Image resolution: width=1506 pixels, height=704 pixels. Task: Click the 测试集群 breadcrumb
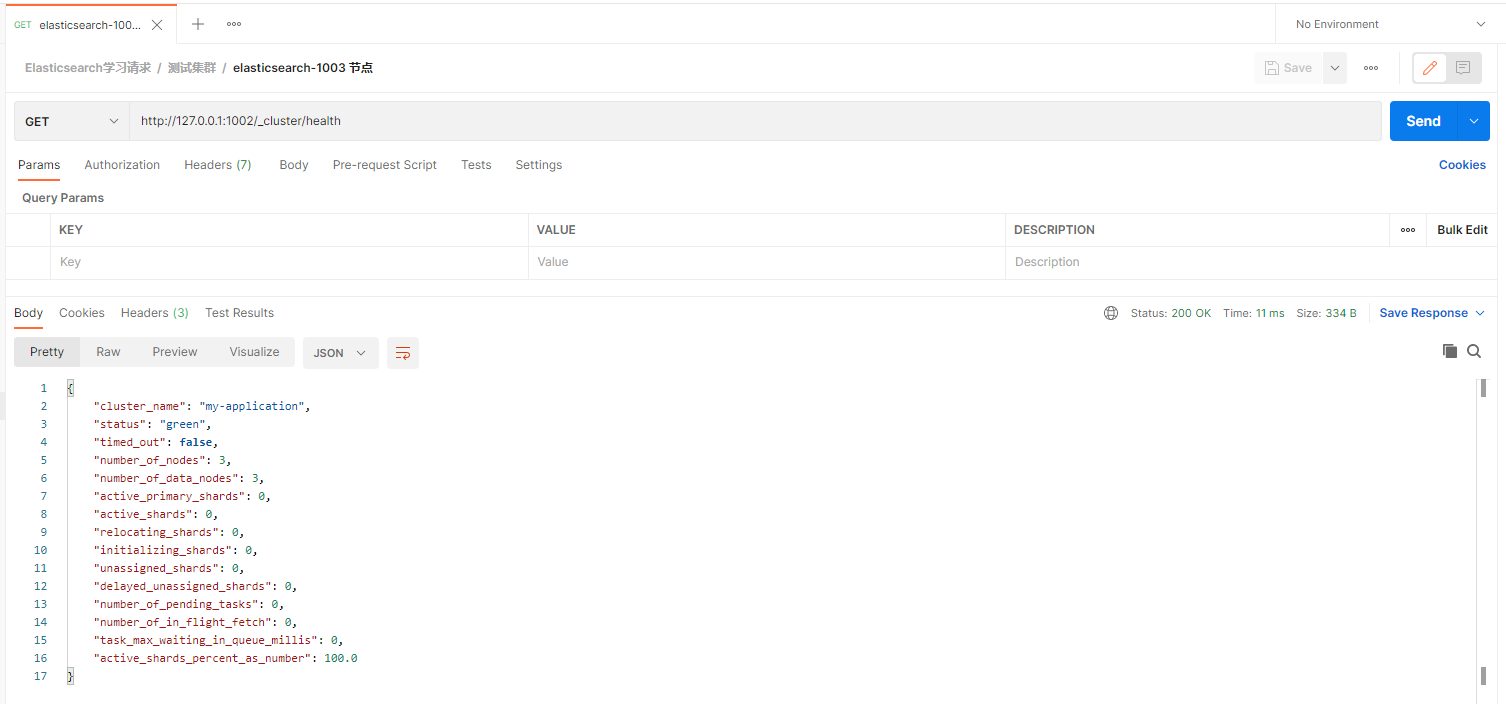(192, 68)
